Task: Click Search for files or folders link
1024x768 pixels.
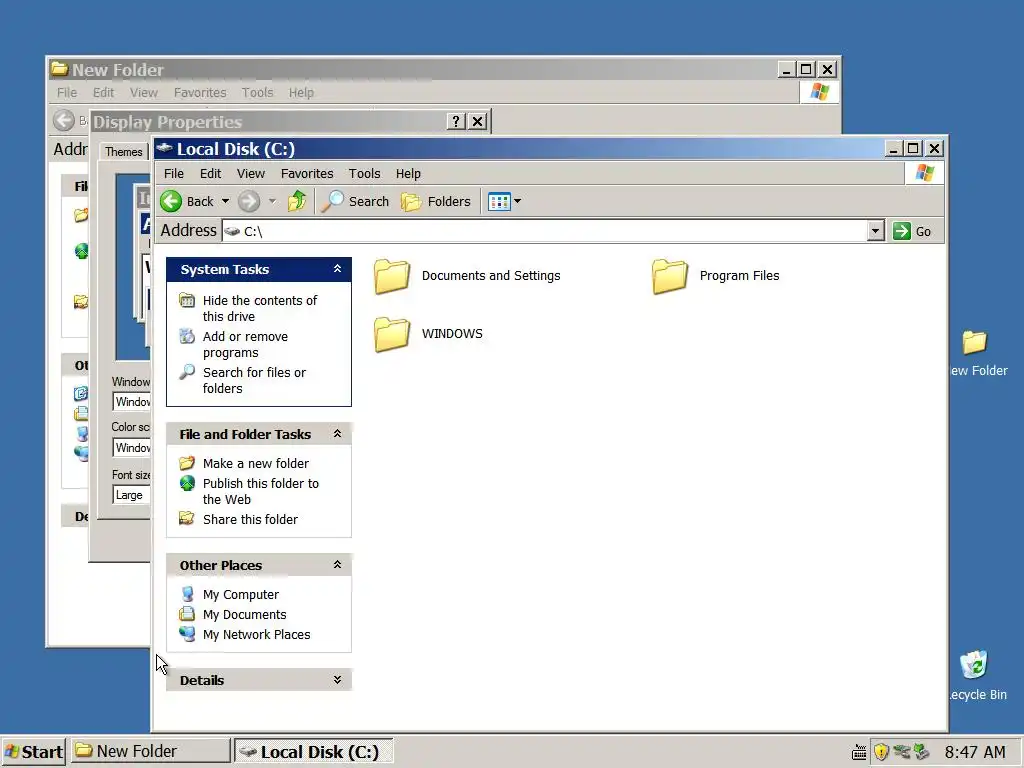Action: point(255,380)
